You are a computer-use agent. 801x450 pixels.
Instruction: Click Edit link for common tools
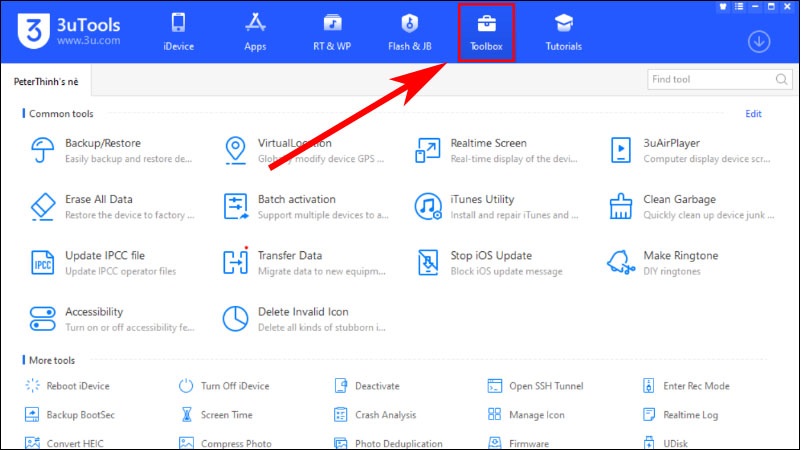(753, 114)
